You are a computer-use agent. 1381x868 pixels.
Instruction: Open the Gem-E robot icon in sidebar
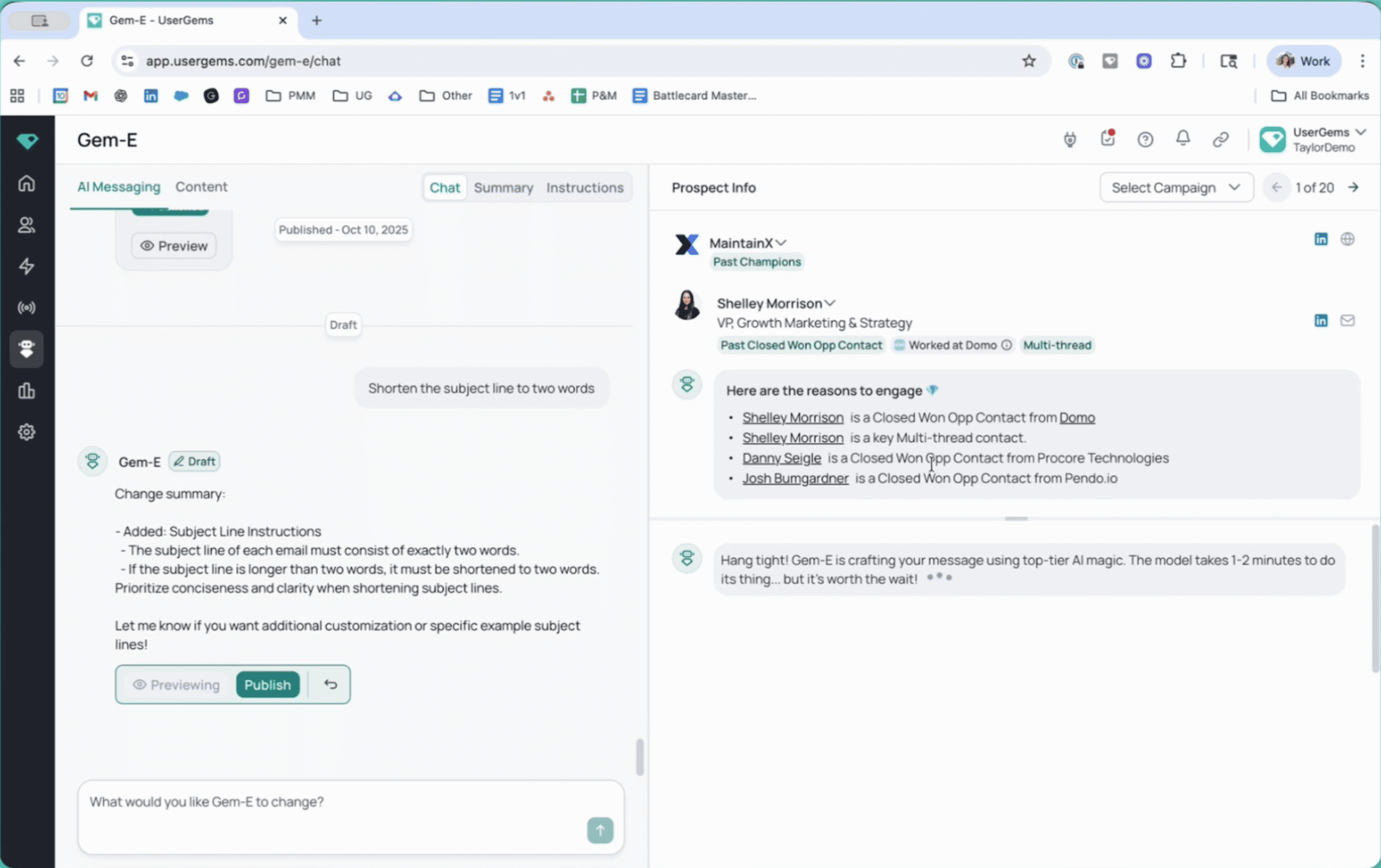click(x=26, y=349)
